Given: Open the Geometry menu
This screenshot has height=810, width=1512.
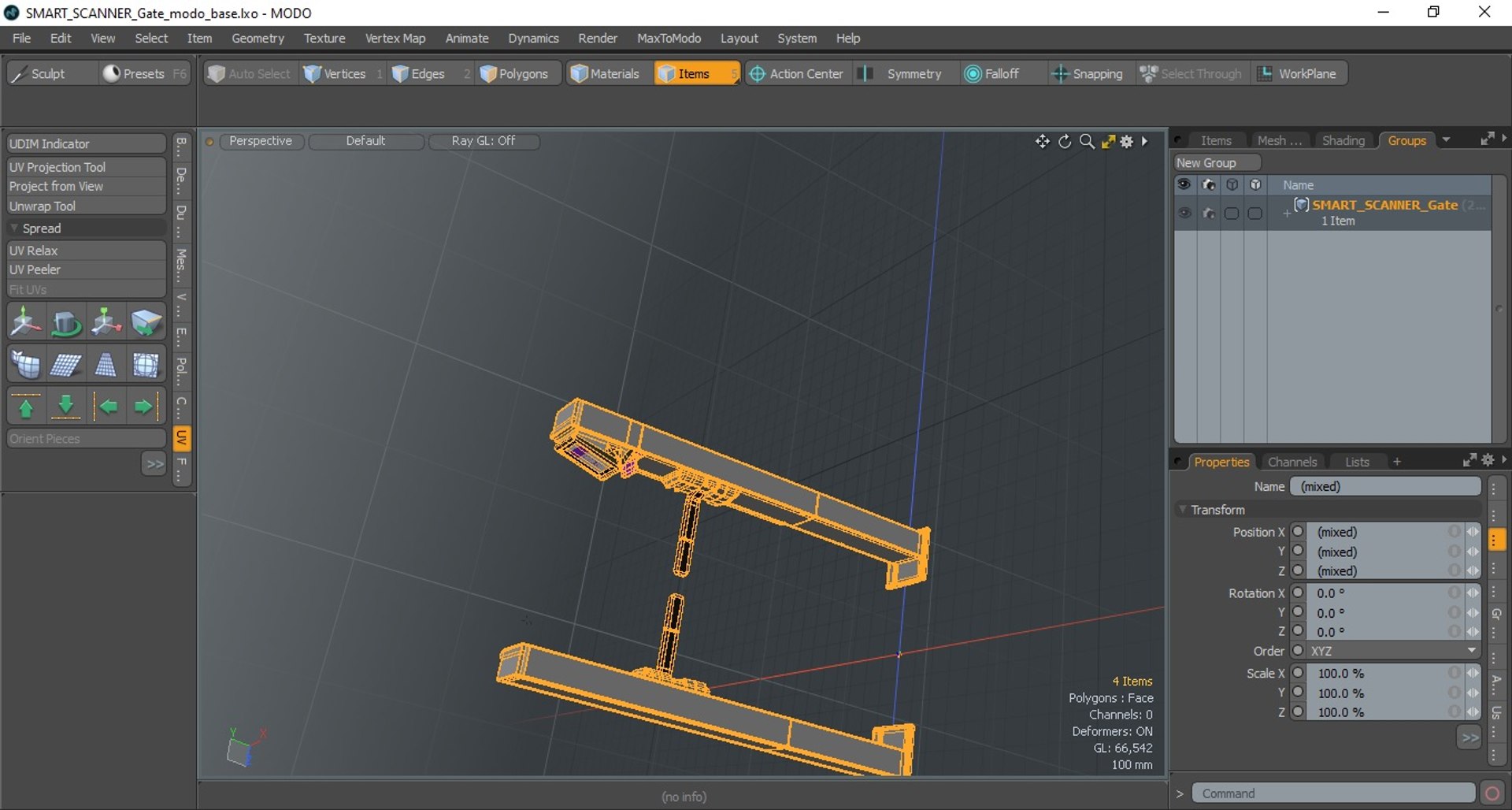Looking at the screenshot, I should (x=258, y=38).
